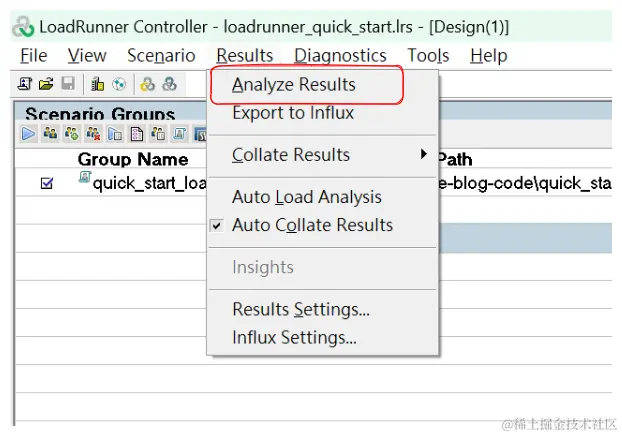
Task: Click the grey rings toolbar icon
Action: tap(169, 84)
